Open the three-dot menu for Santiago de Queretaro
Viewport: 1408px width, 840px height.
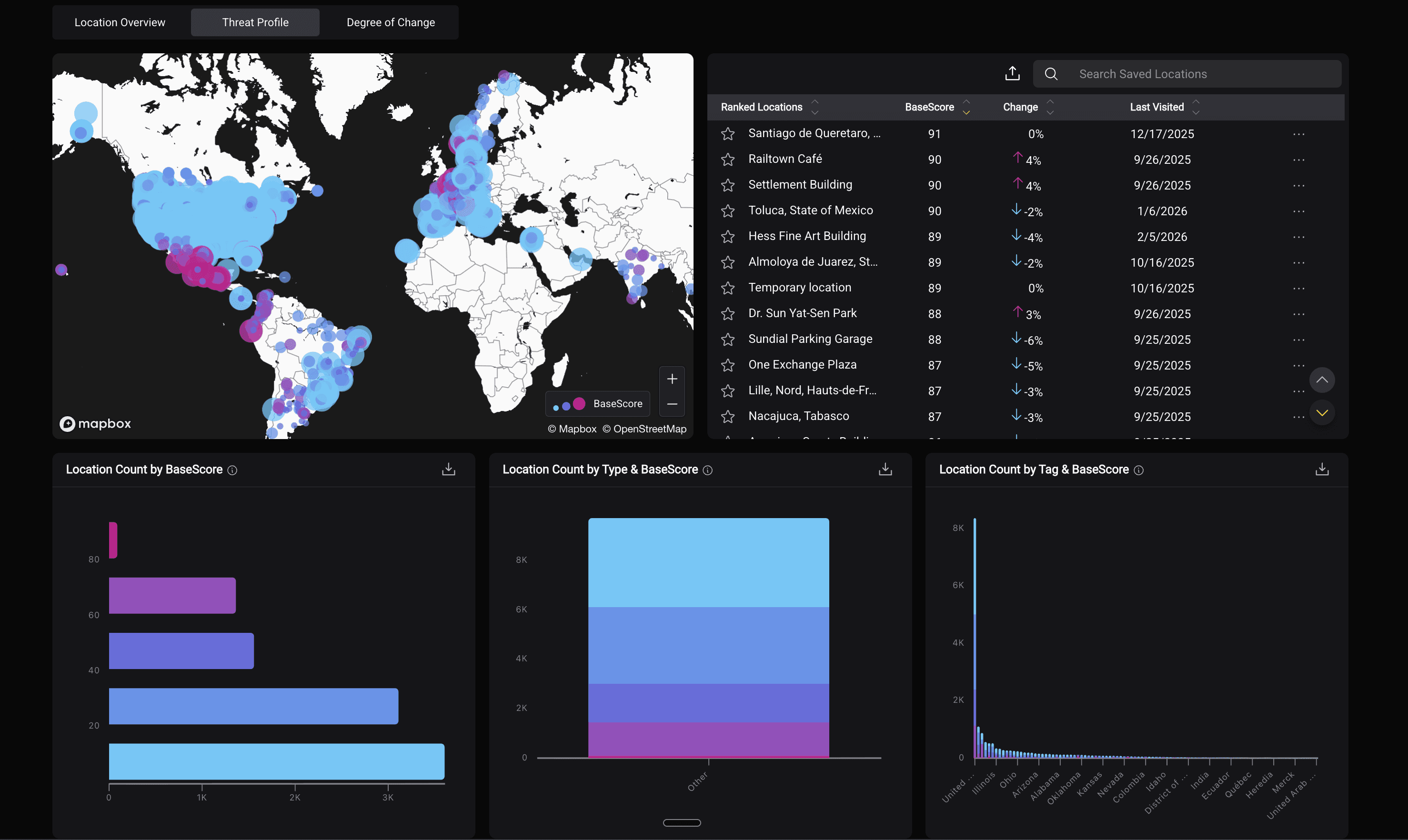point(1299,134)
